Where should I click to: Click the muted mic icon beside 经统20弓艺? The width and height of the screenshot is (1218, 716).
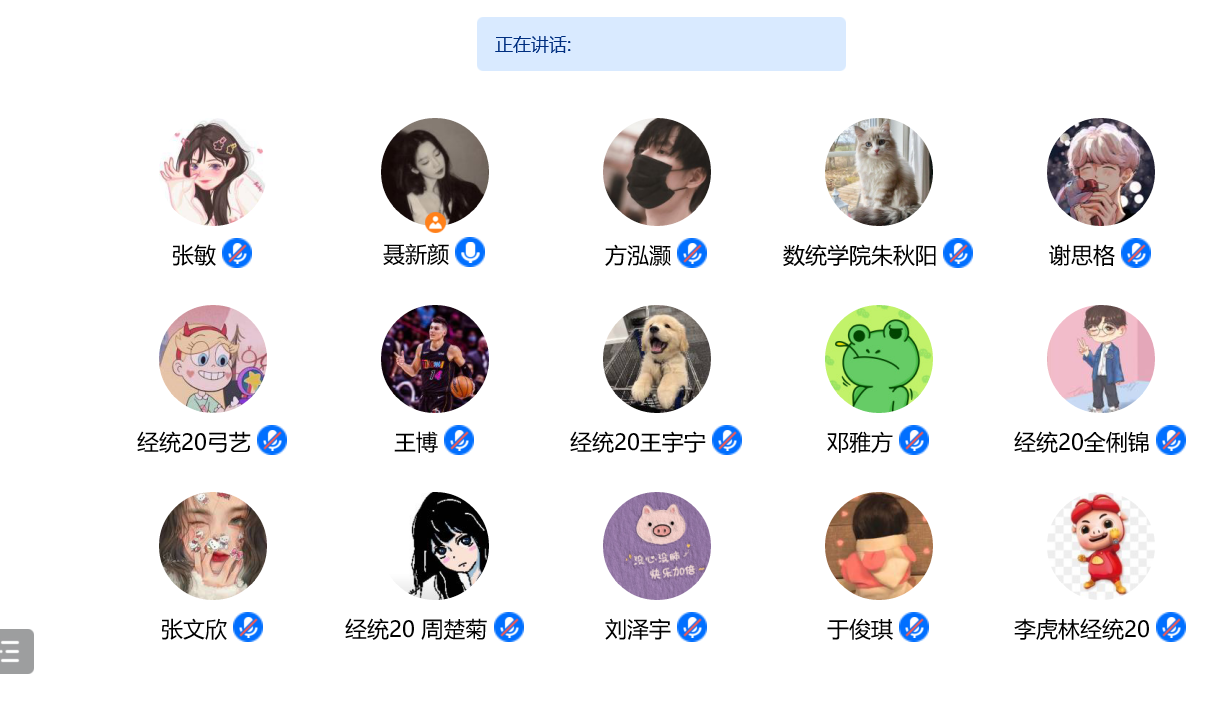click(x=272, y=440)
